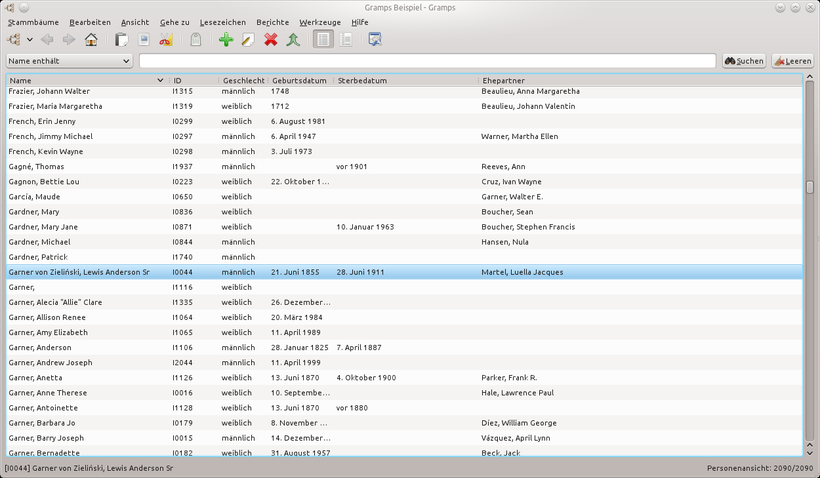Click the green merge persons icon
820x478 pixels.
pos(293,39)
